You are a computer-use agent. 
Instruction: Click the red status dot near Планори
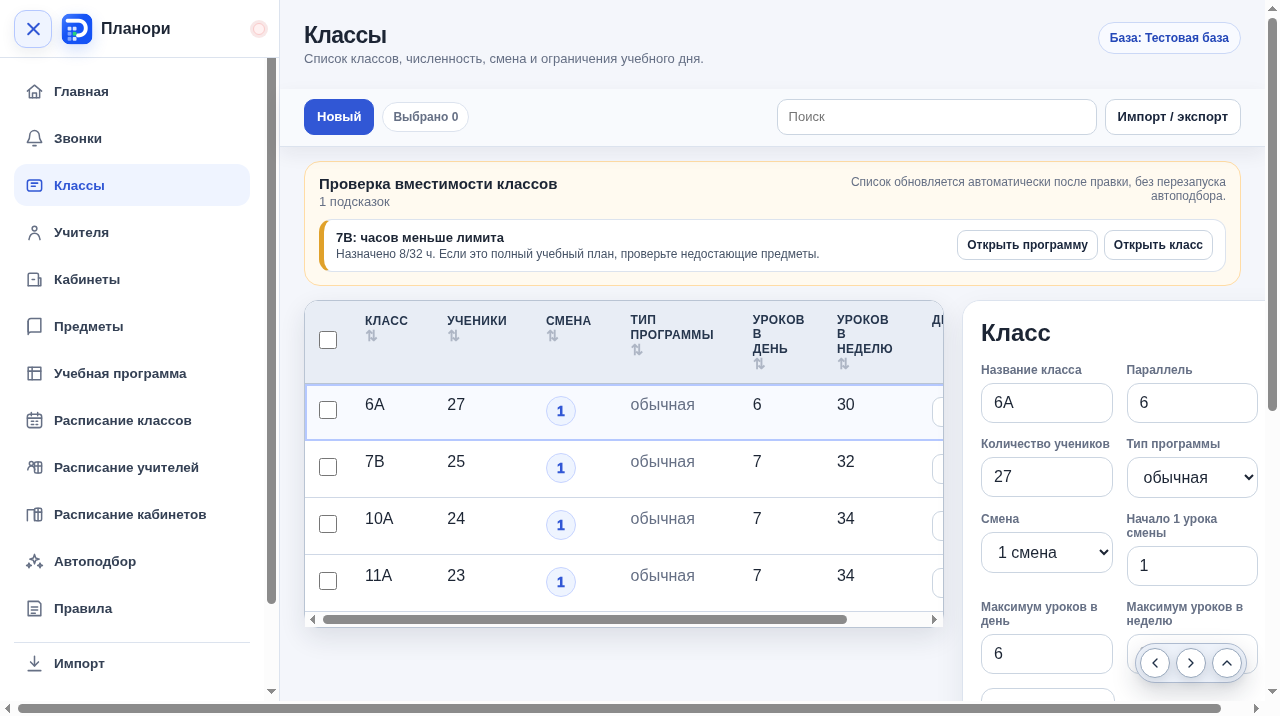[259, 29]
